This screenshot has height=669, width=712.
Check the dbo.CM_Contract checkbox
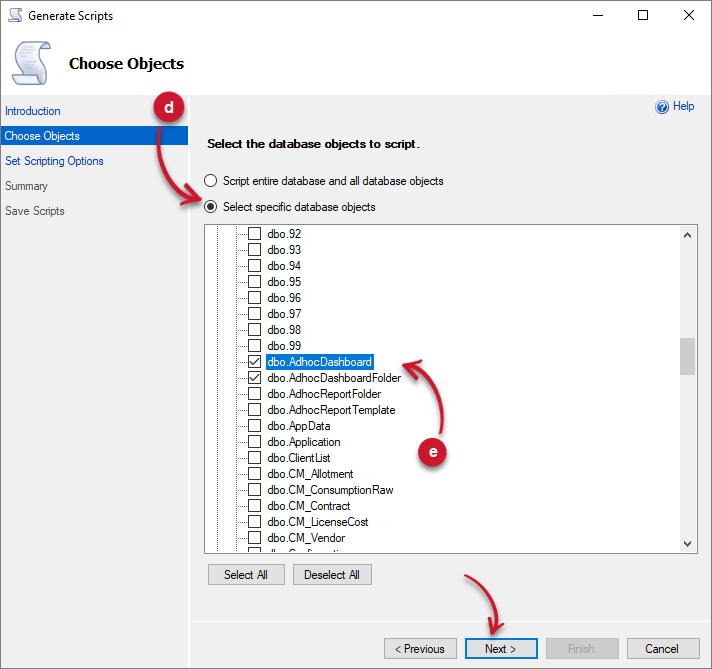coord(254,505)
